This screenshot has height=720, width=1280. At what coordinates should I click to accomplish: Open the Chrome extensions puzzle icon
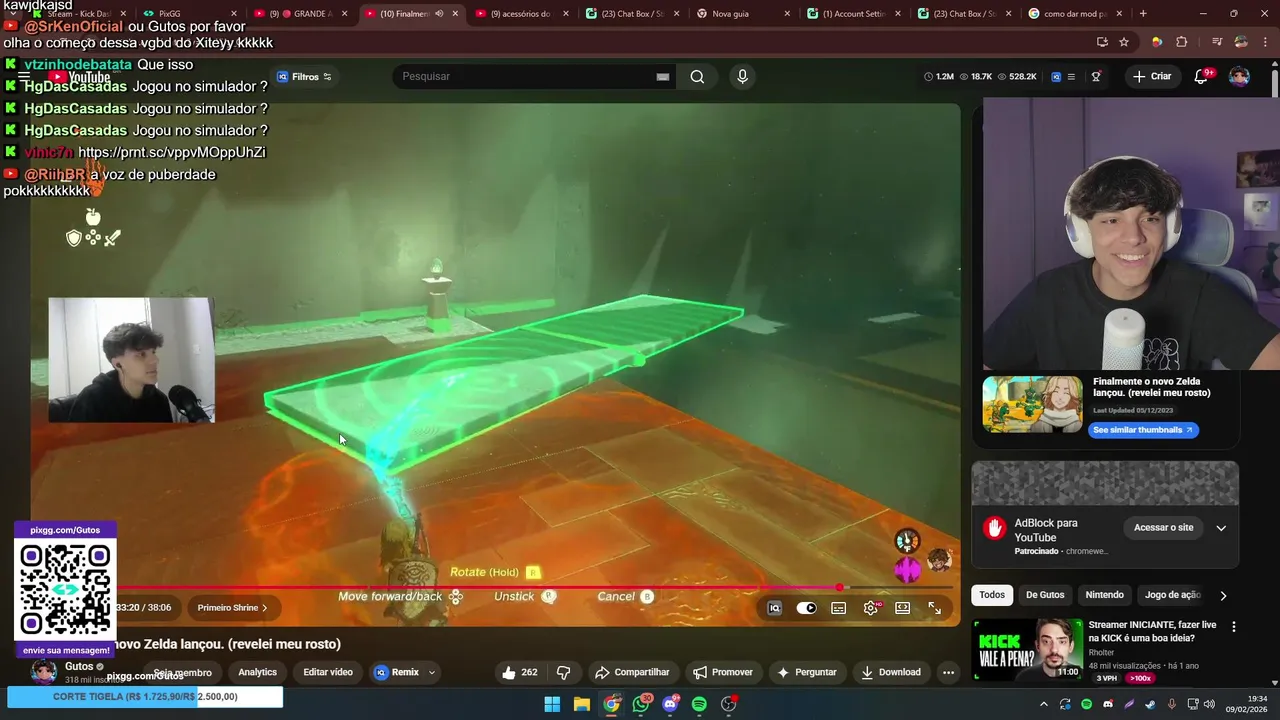1182,42
